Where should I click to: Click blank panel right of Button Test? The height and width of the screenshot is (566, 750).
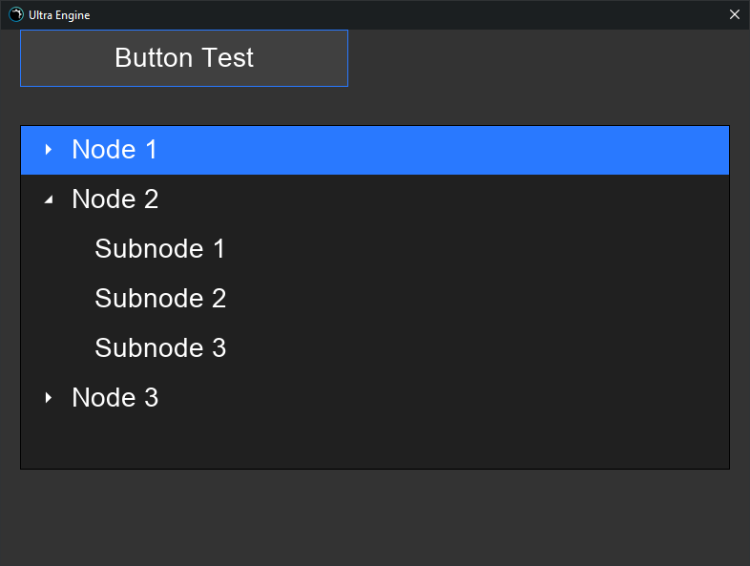point(540,58)
